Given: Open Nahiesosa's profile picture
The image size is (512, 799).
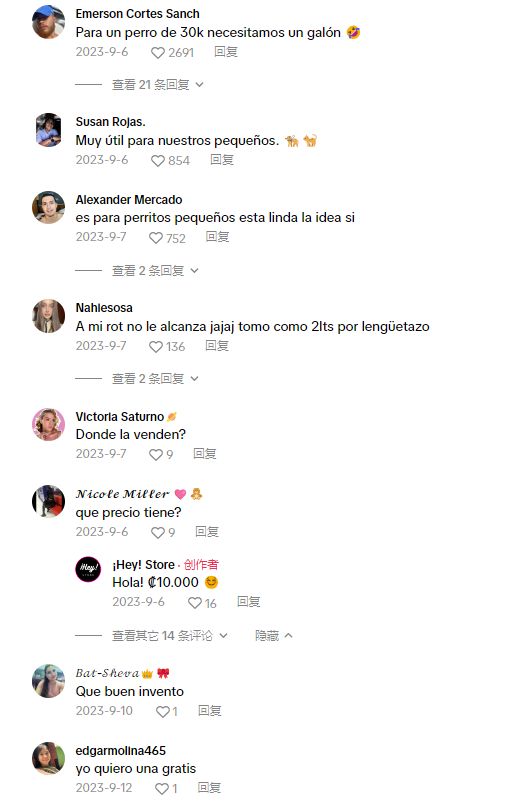Looking at the screenshot, I should [x=48, y=316].
